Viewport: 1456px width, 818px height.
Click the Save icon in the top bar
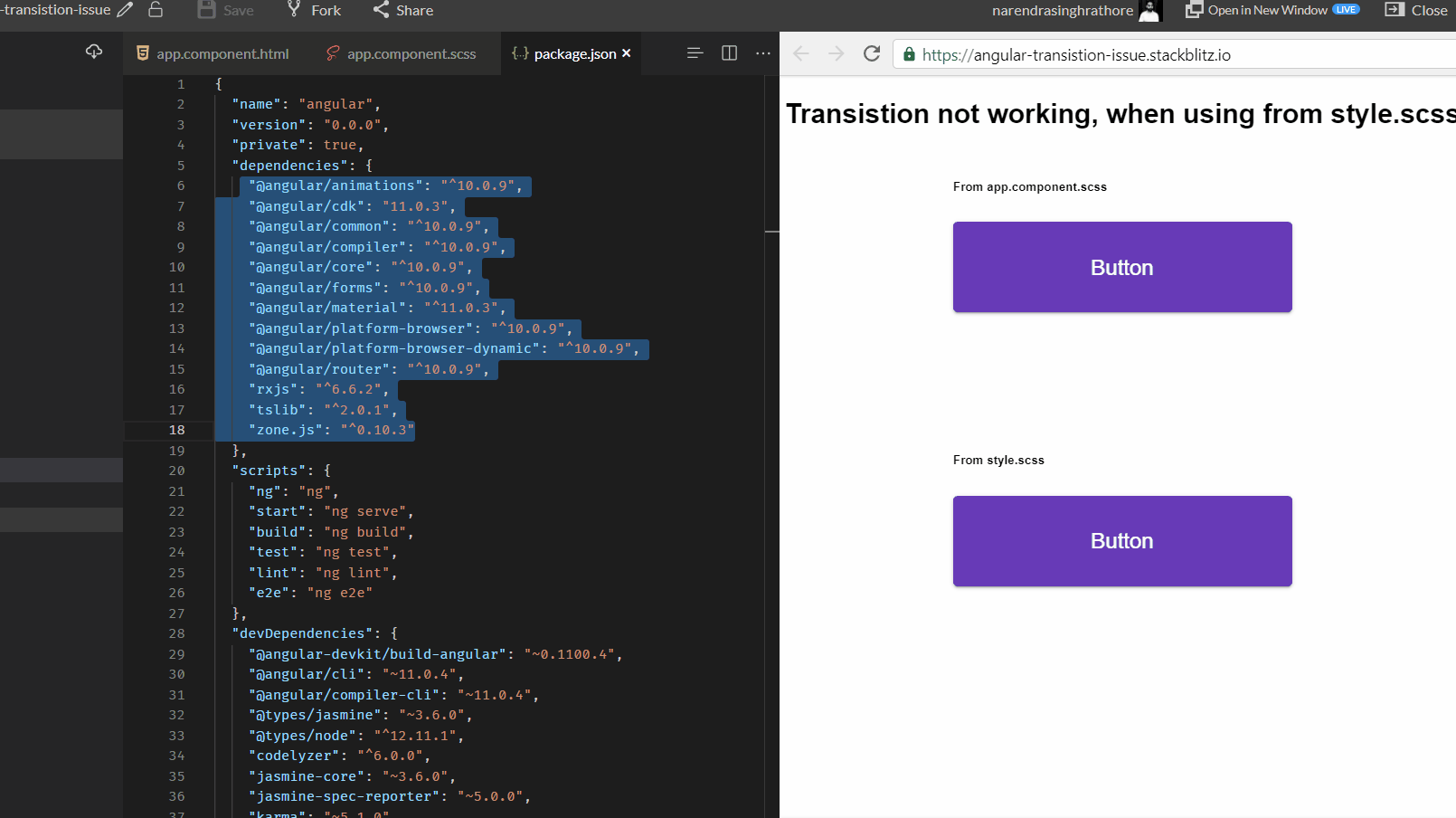tap(207, 10)
